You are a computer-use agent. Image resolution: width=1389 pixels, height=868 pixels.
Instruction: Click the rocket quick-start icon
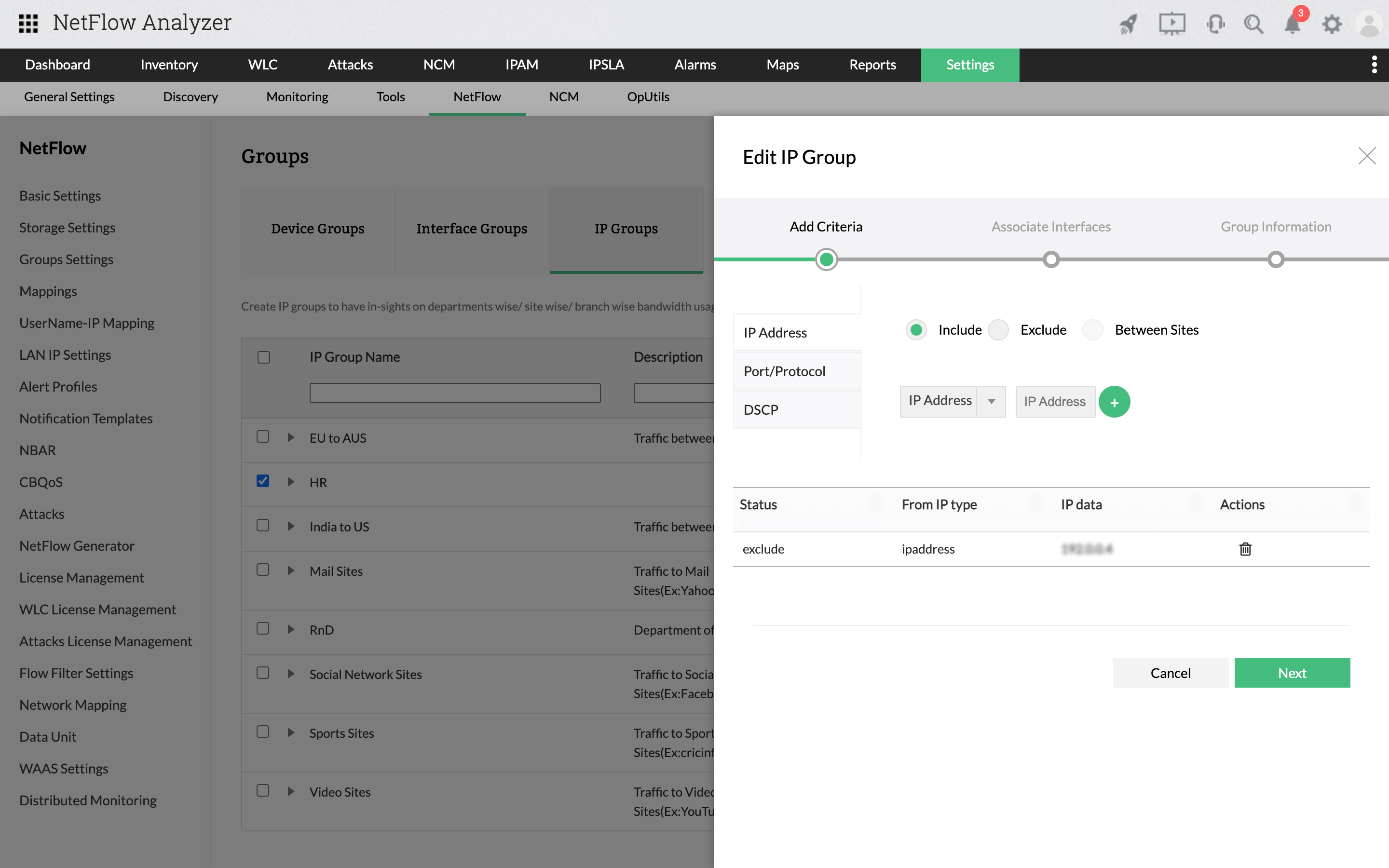click(x=1128, y=24)
